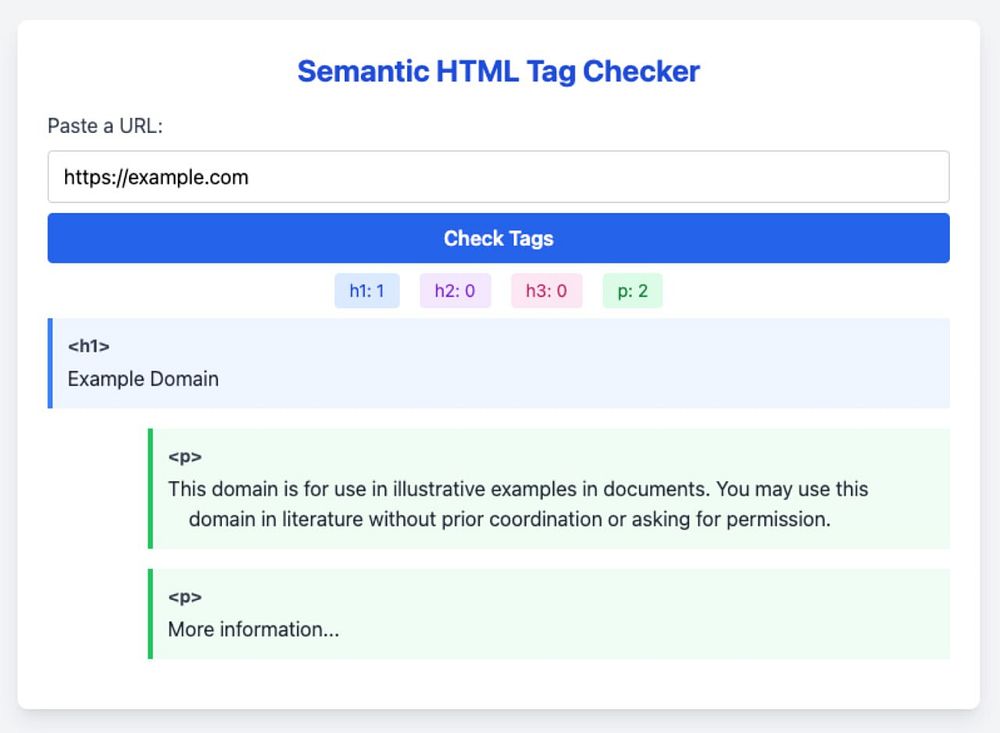The image size is (1000, 733).
Task: Click the blue left border of h1 result
Action: point(50,363)
